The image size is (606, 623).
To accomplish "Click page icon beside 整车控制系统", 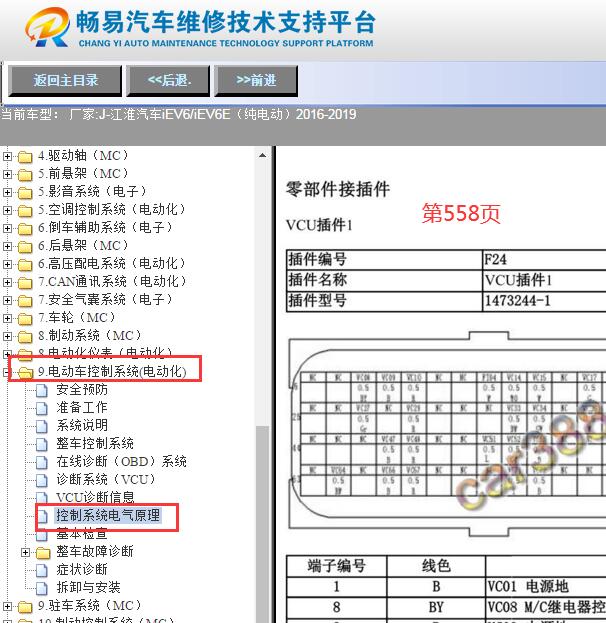I will click(42, 445).
